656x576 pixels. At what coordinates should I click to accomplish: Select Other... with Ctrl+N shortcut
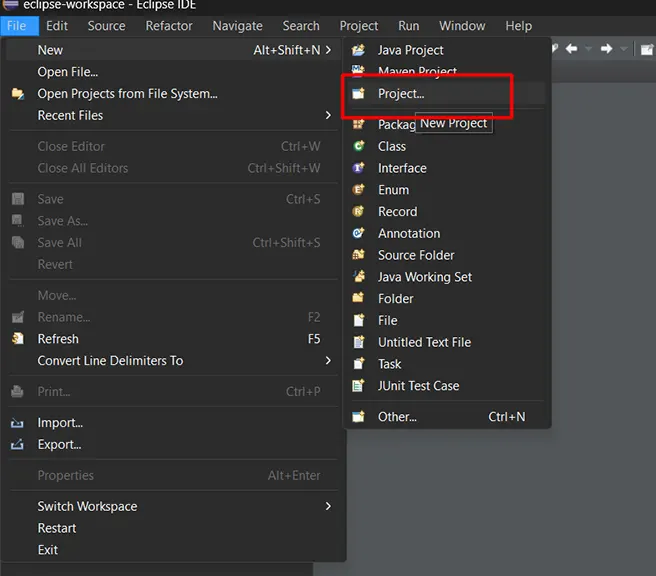coord(446,417)
